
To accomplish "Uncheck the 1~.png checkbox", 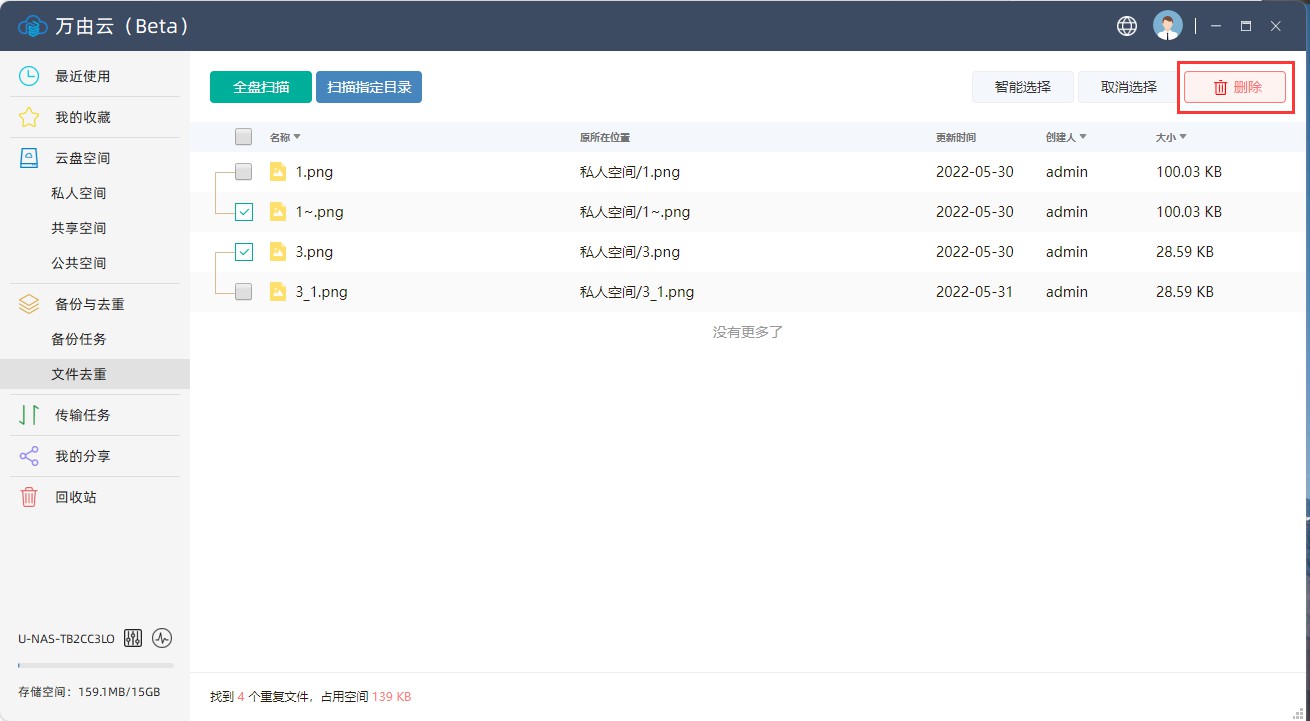I will point(244,212).
